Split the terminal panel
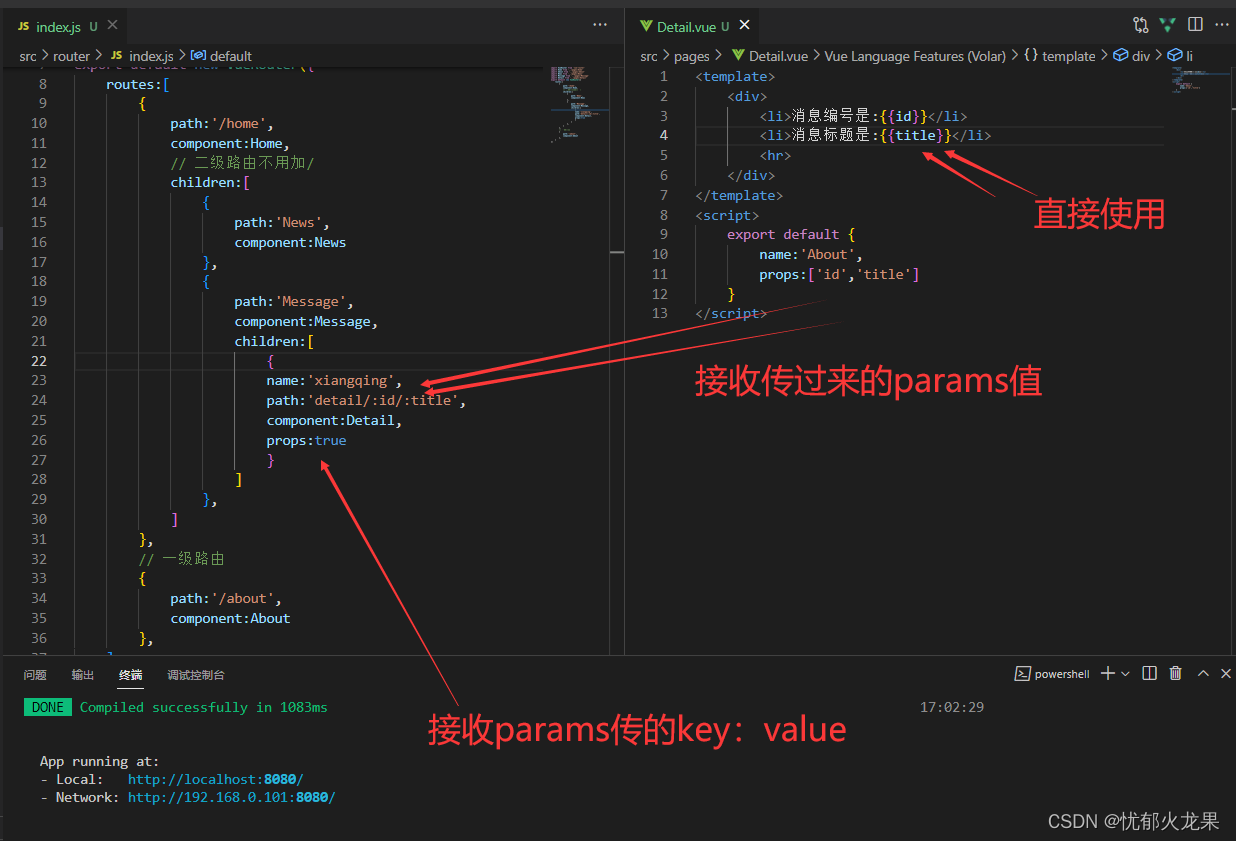 point(1150,674)
